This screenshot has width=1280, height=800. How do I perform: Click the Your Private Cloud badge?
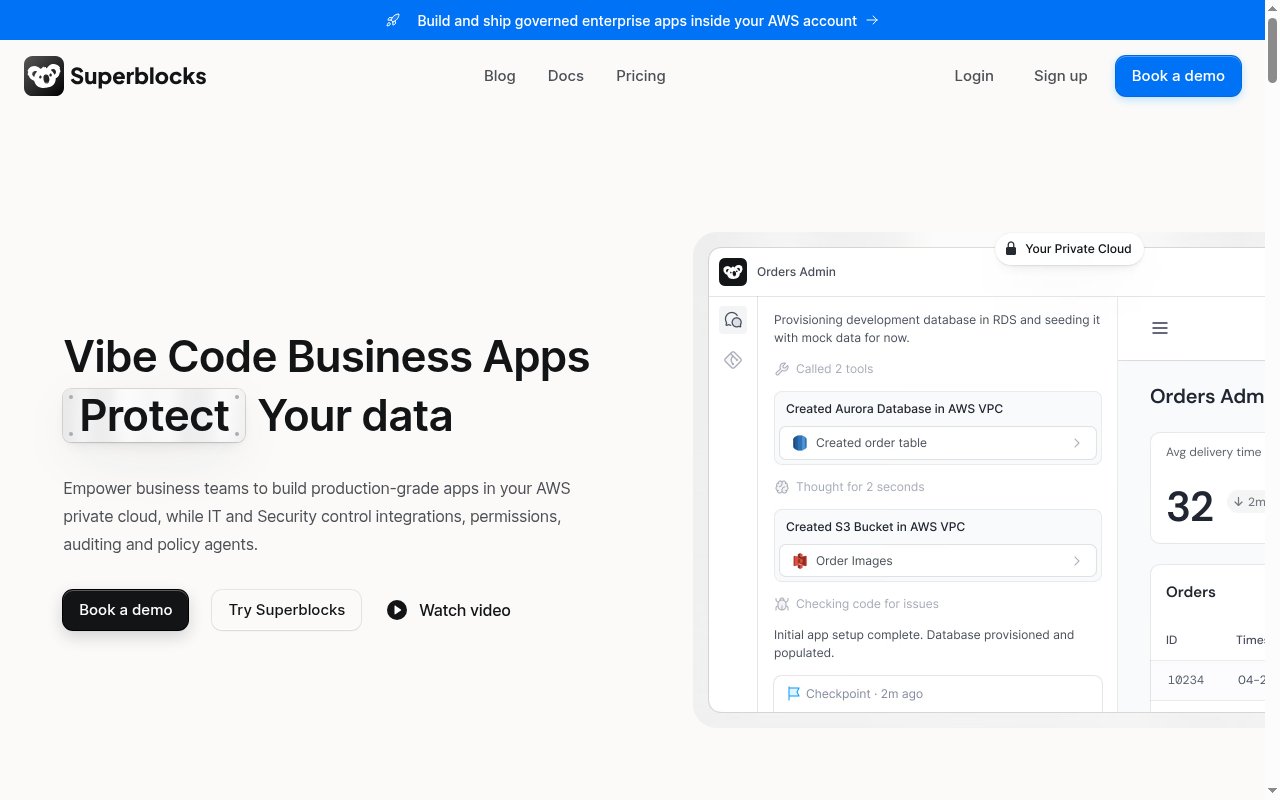1069,249
